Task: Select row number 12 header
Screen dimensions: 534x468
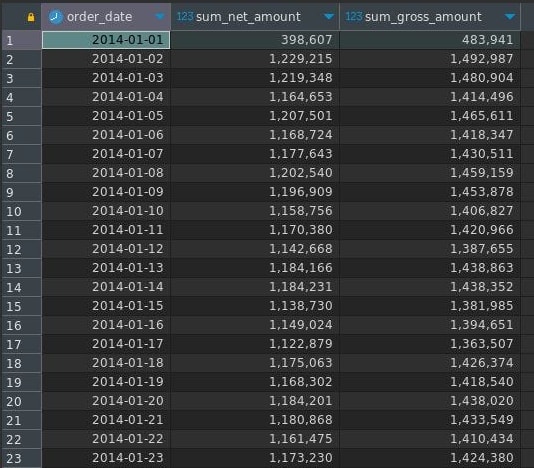Action: click(x=21, y=249)
